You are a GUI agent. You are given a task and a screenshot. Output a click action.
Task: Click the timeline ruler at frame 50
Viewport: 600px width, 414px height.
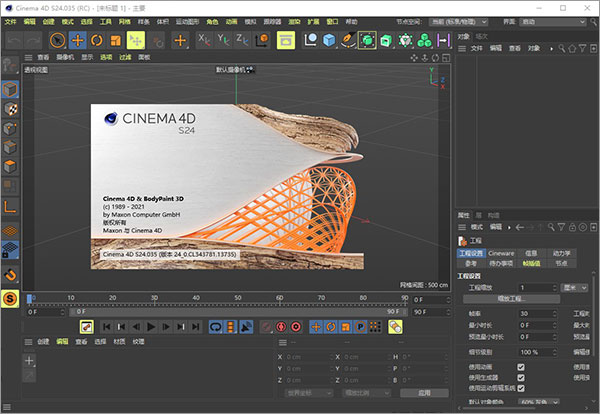click(x=236, y=297)
